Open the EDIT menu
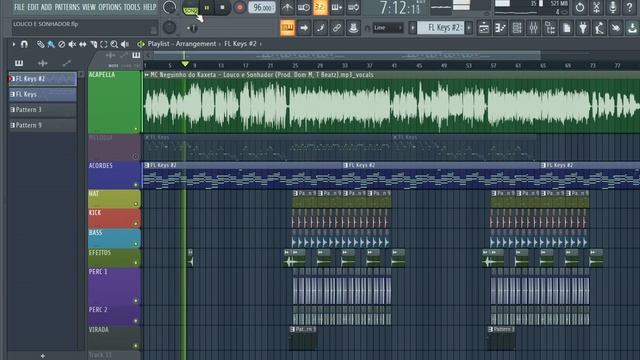This screenshot has height=360, width=640. pyautogui.click(x=33, y=7)
